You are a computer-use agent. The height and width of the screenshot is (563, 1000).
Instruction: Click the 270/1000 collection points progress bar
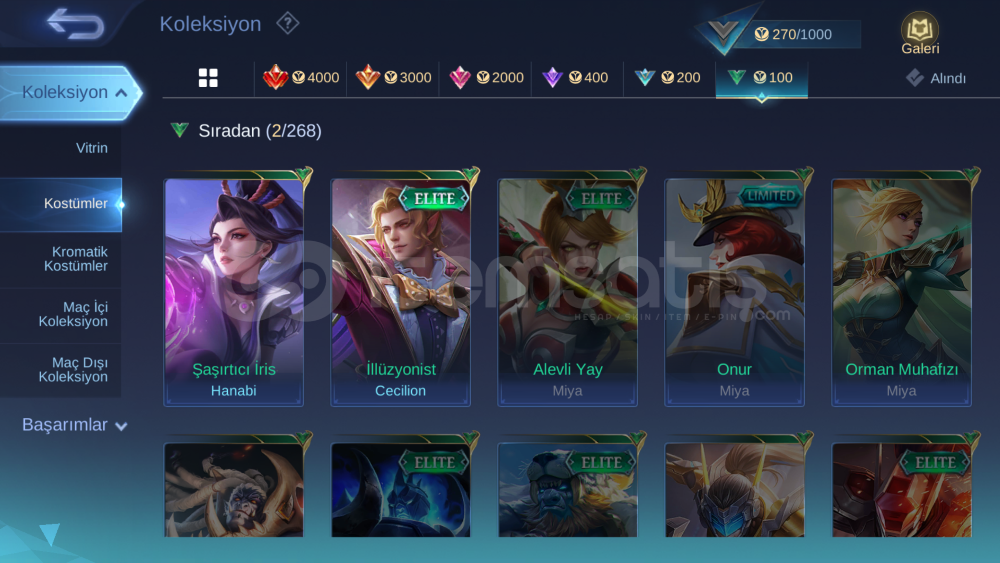coord(794,34)
